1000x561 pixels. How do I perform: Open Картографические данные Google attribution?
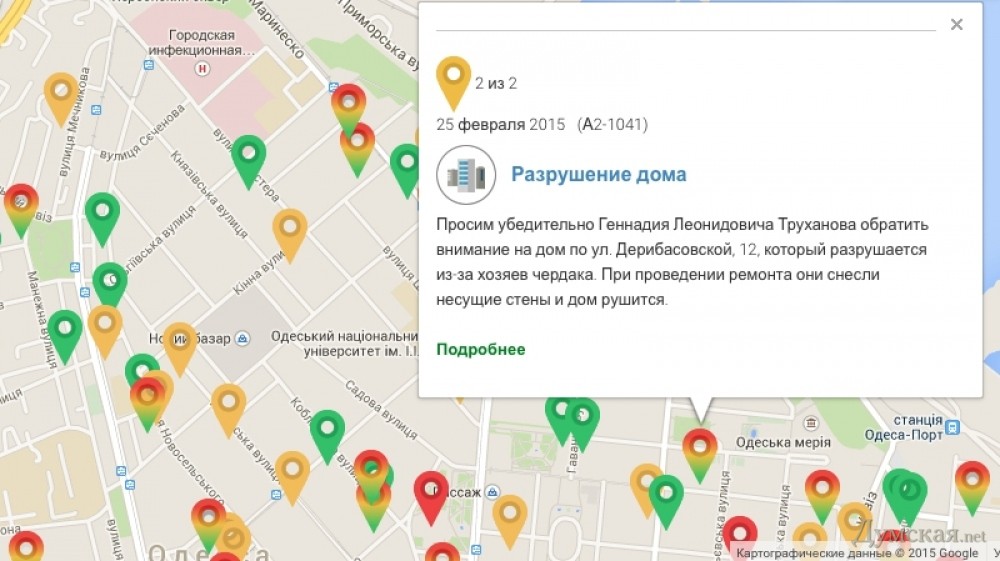(857, 552)
